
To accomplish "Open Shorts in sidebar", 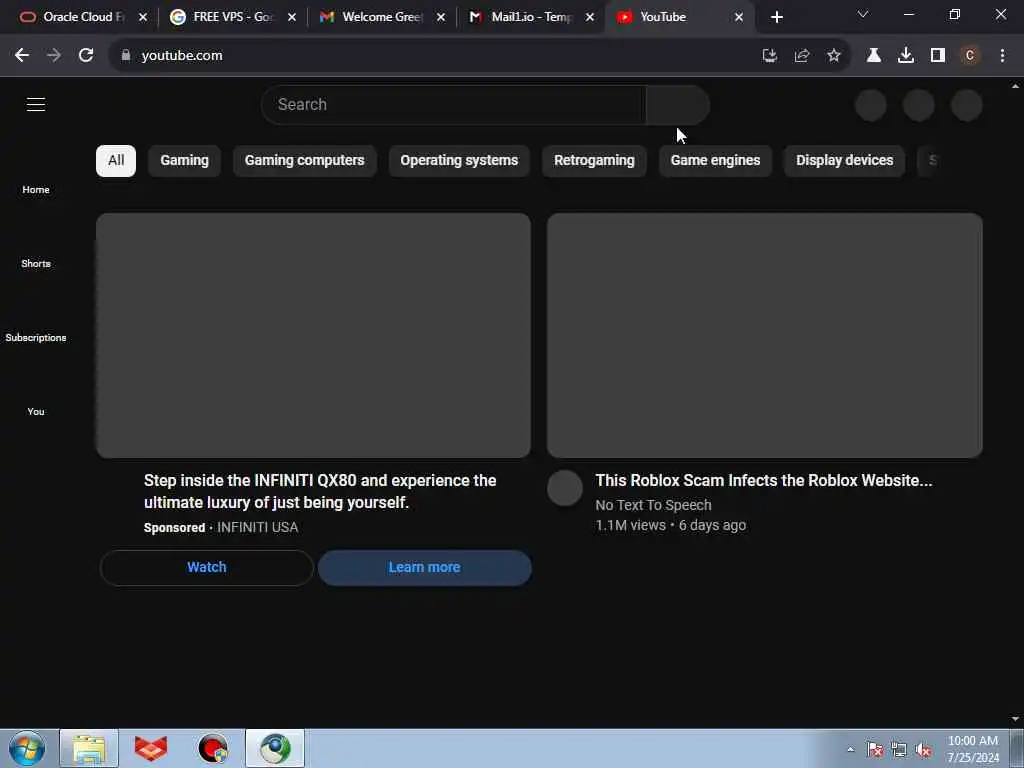I will coord(36,263).
